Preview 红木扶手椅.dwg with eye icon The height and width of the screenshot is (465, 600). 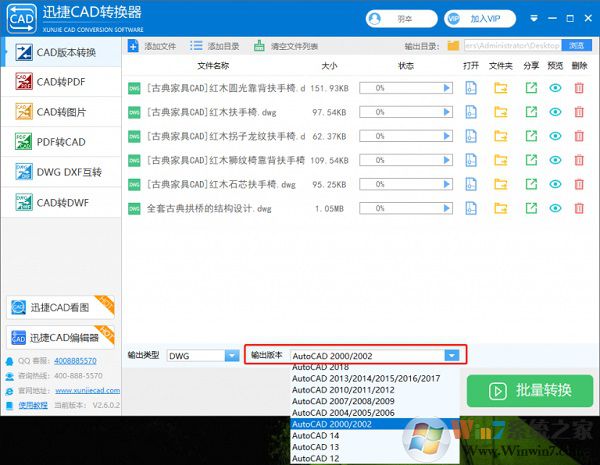555,112
